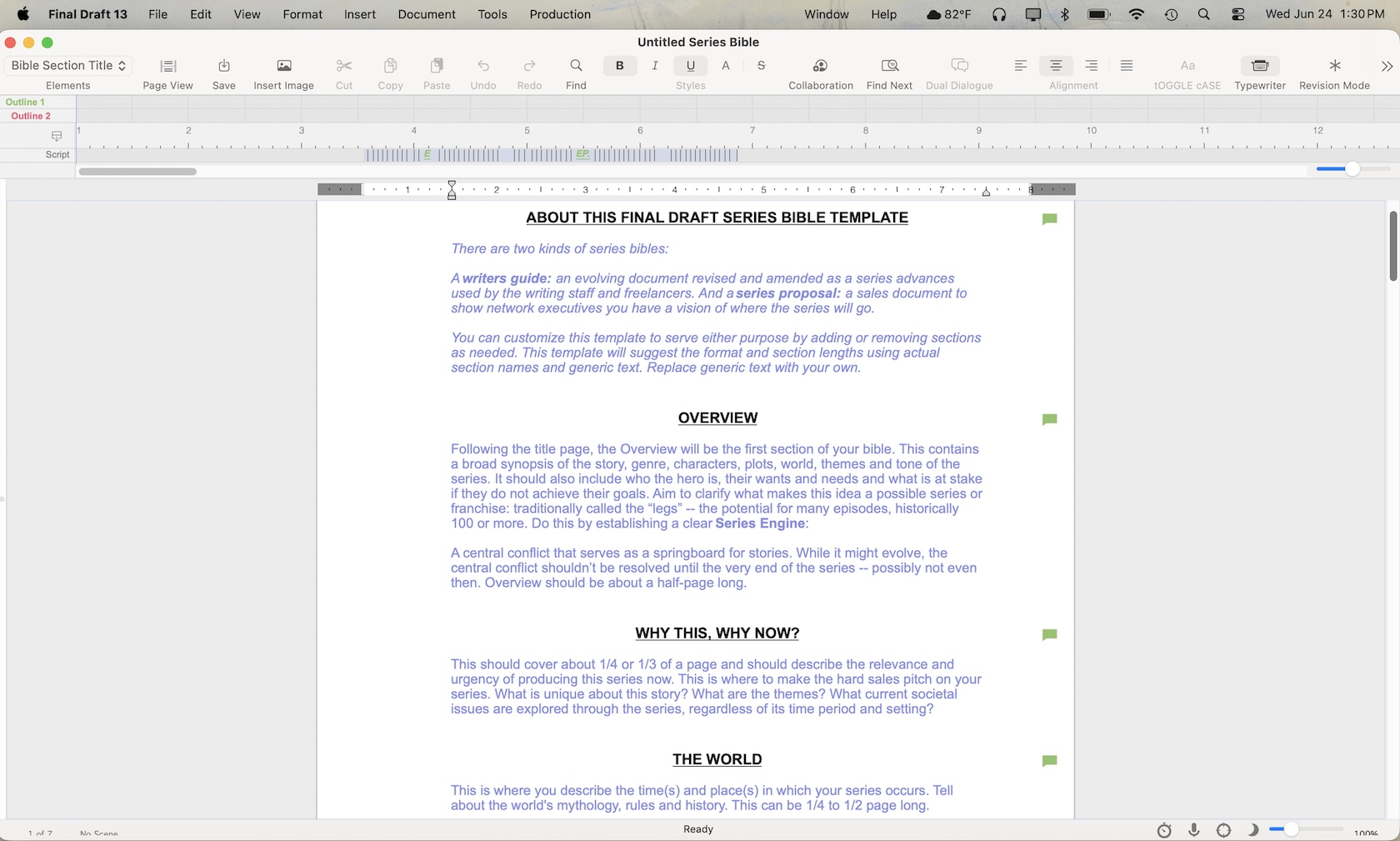Open macOS Control Center icon
Viewport: 1400px width, 841px height.
click(x=1238, y=14)
